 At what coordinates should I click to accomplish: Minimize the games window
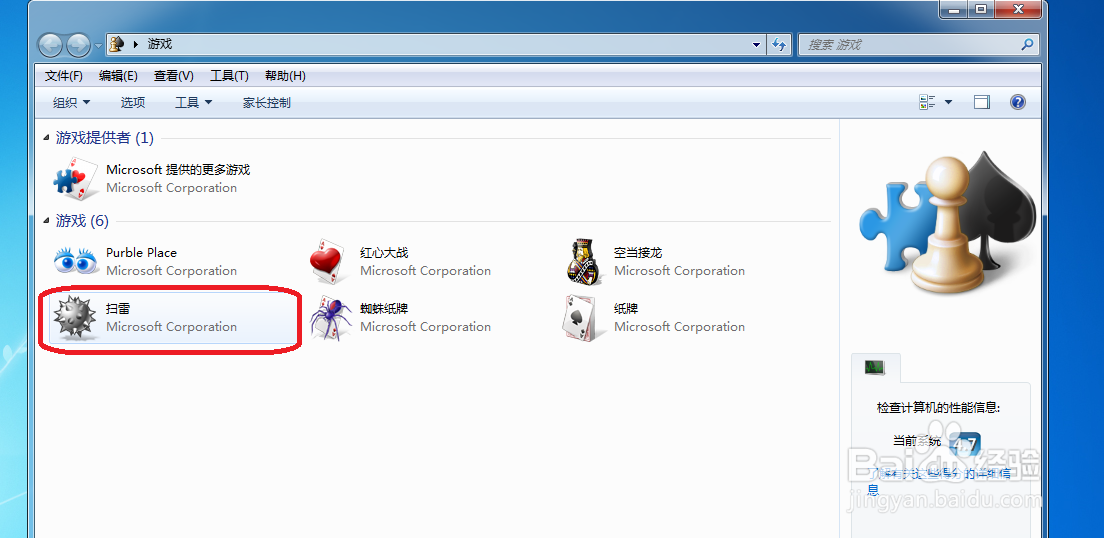955,9
